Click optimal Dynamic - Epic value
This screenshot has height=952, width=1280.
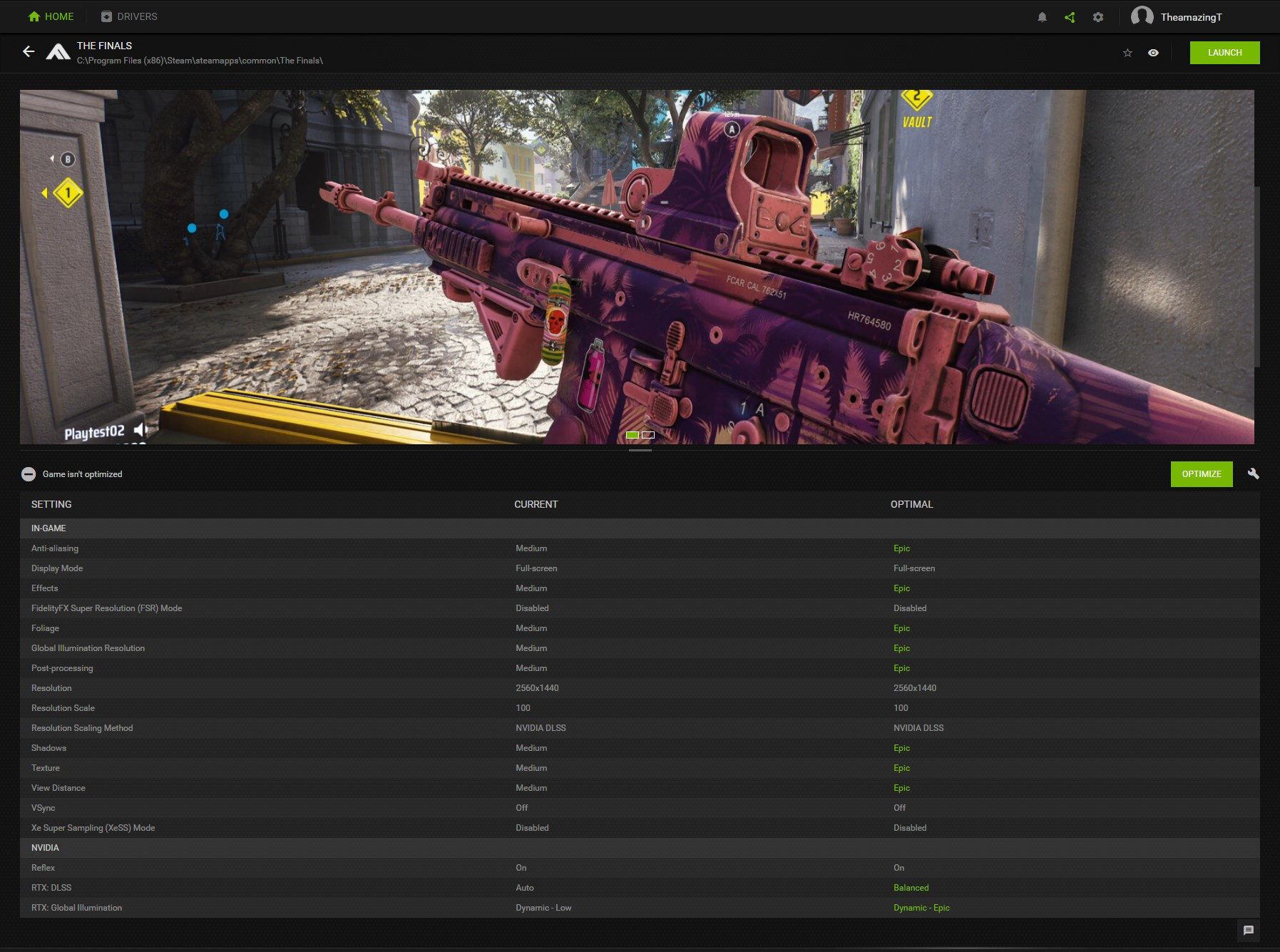(921, 908)
